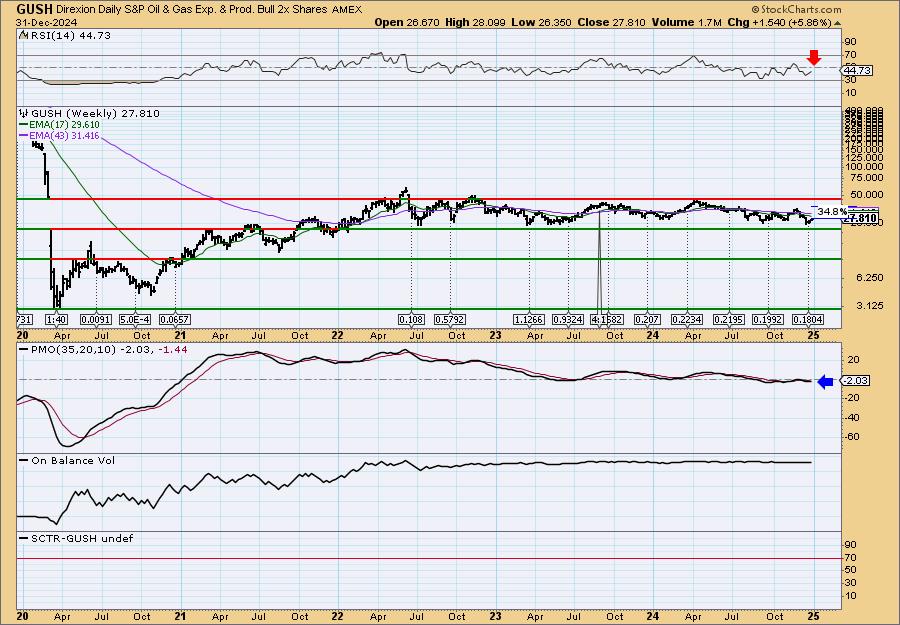Click the 0.0657 volume label

tap(175, 320)
